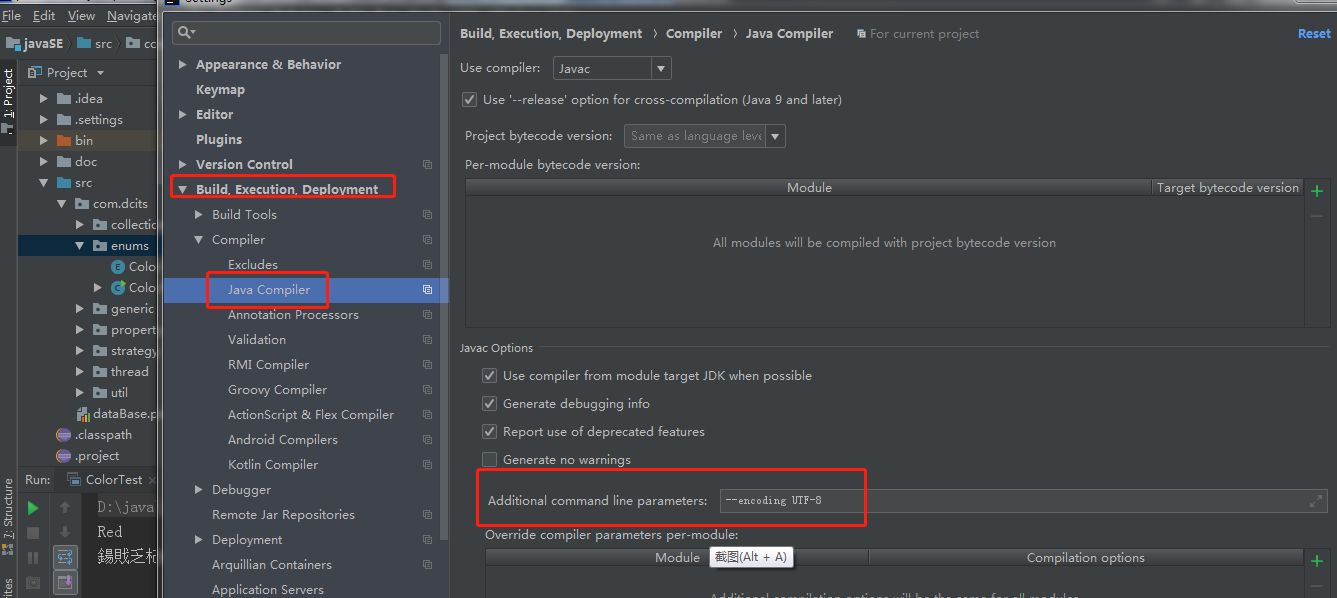Click the Reset link in top right corner
Viewport: 1337px width, 598px height.
[1313, 33]
